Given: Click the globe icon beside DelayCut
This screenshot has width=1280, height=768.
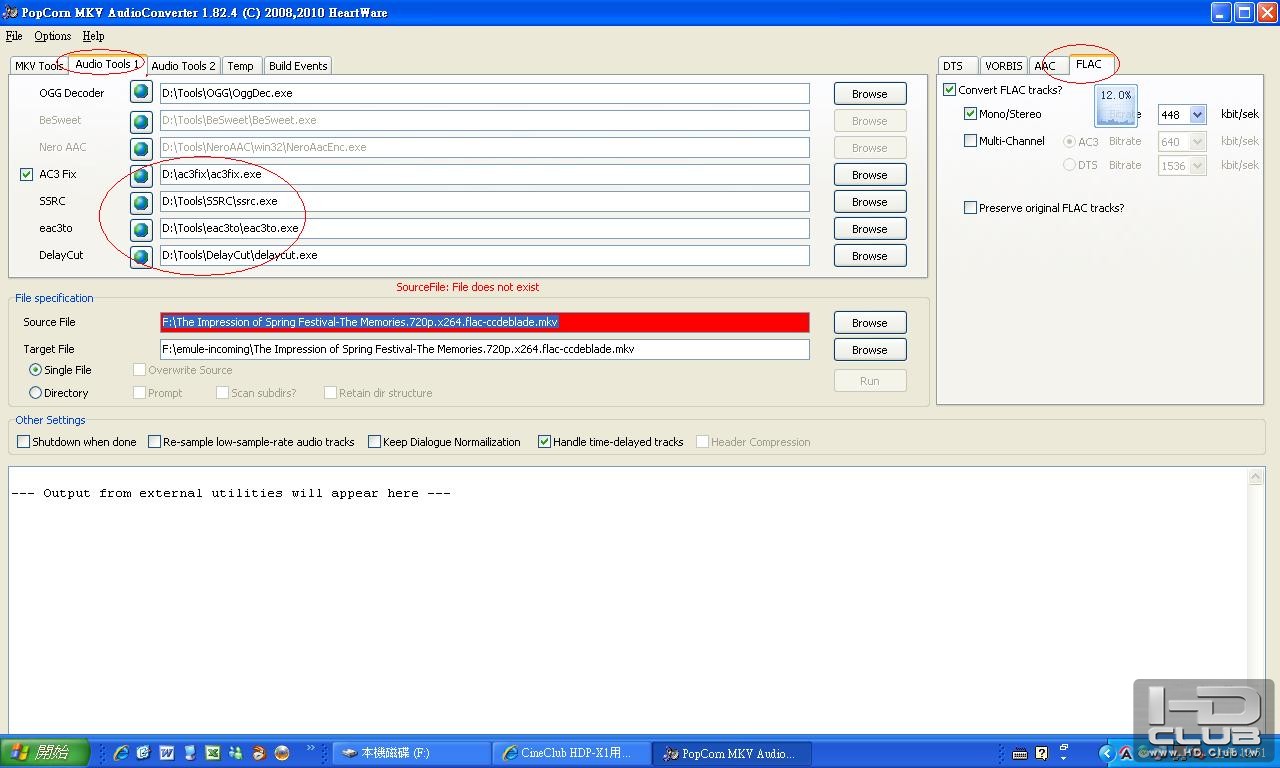Looking at the screenshot, I should click(x=141, y=255).
